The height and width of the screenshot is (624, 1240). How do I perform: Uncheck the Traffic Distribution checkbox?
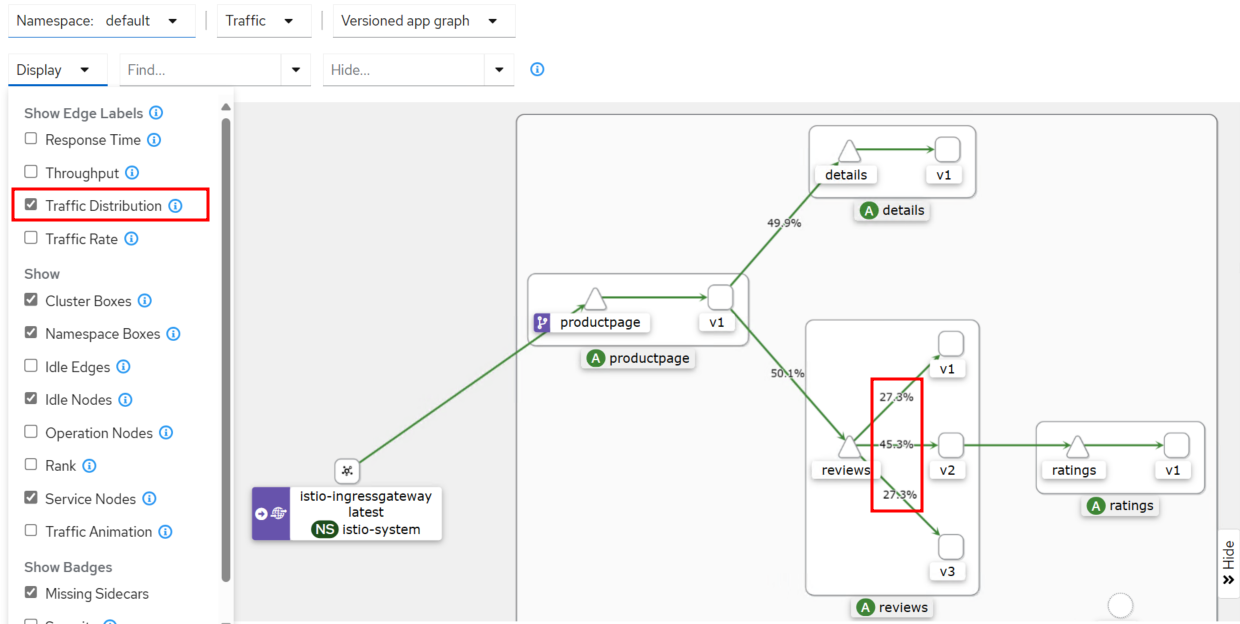click(x=31, y=205)
